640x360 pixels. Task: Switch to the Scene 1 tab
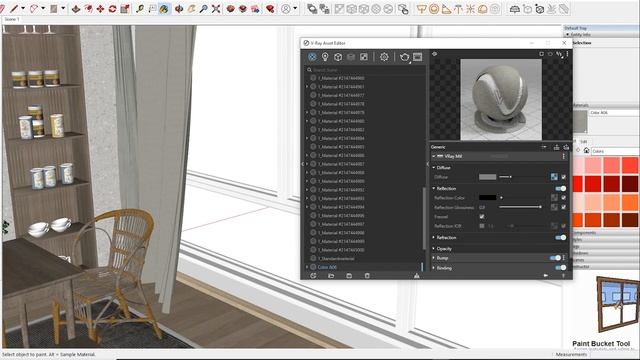tap(12, 19)
